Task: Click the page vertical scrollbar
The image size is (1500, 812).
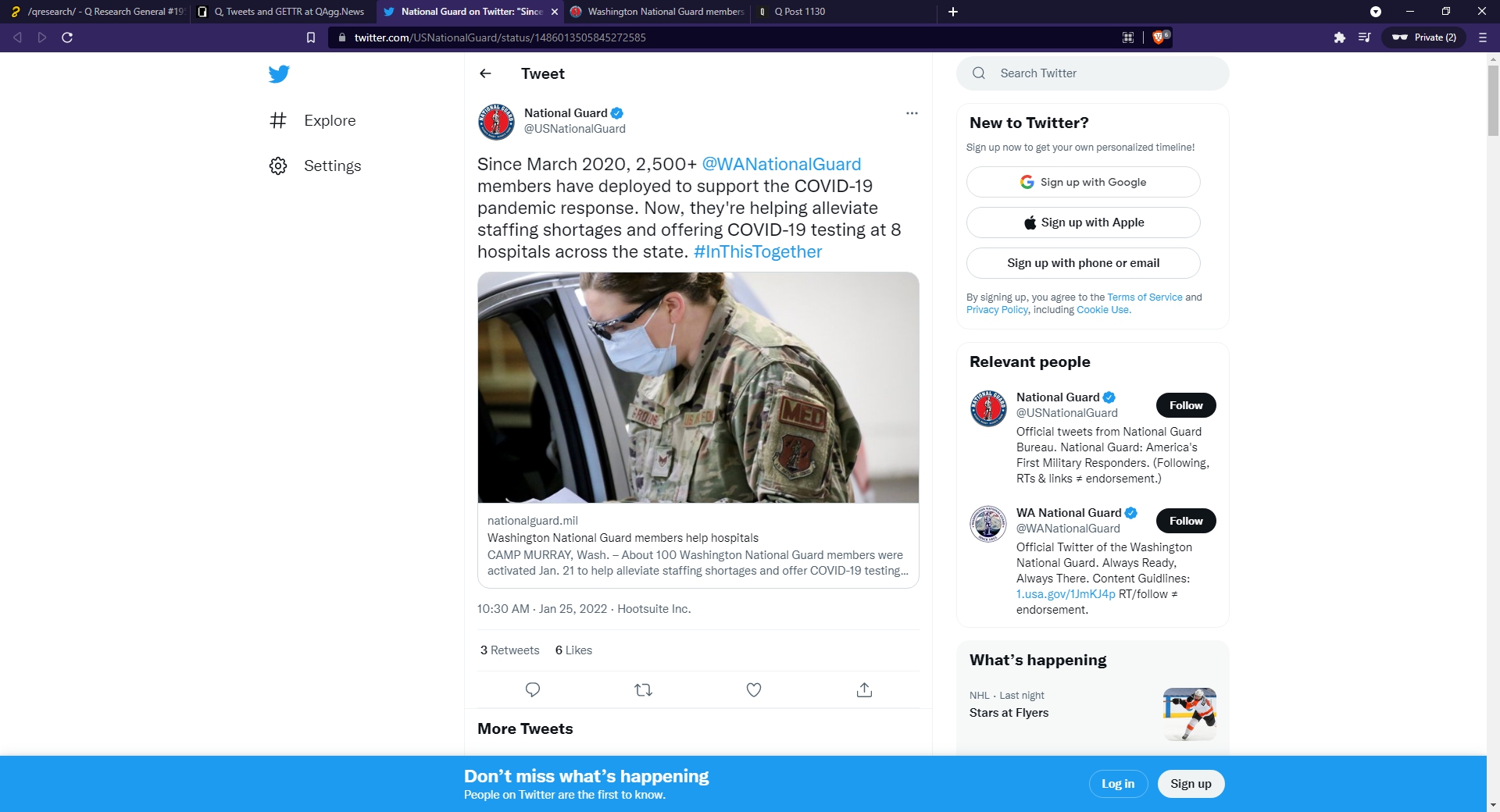Action: coord(1493,101)
